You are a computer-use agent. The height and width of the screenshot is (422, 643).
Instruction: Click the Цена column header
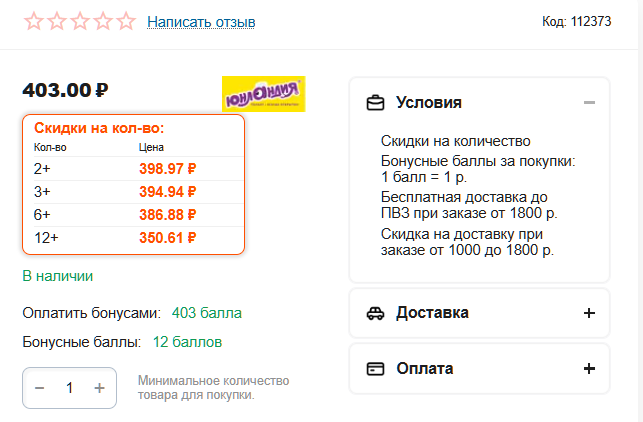[x=151, y=147]
